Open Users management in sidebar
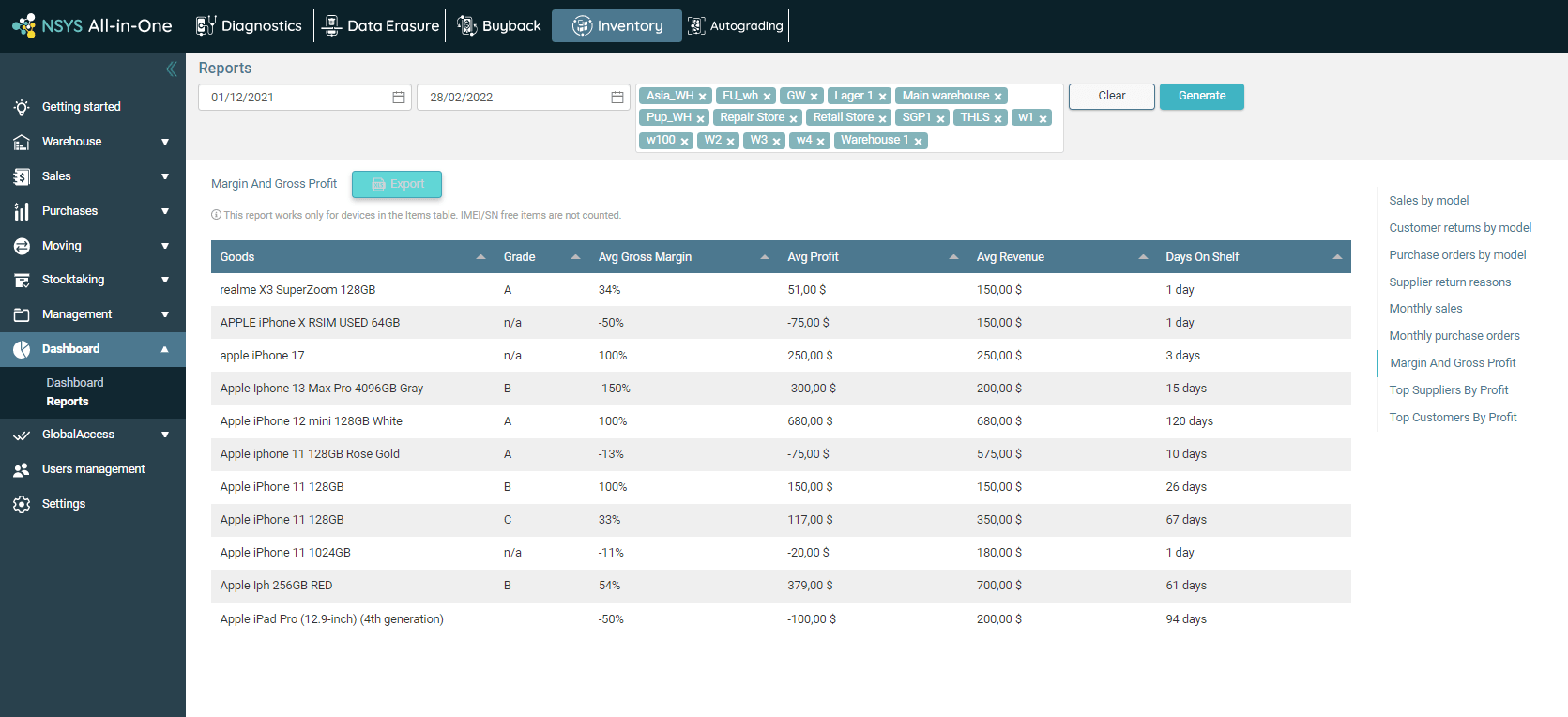This screenshot has width=1568, height=717. click(x=93, y=469)
